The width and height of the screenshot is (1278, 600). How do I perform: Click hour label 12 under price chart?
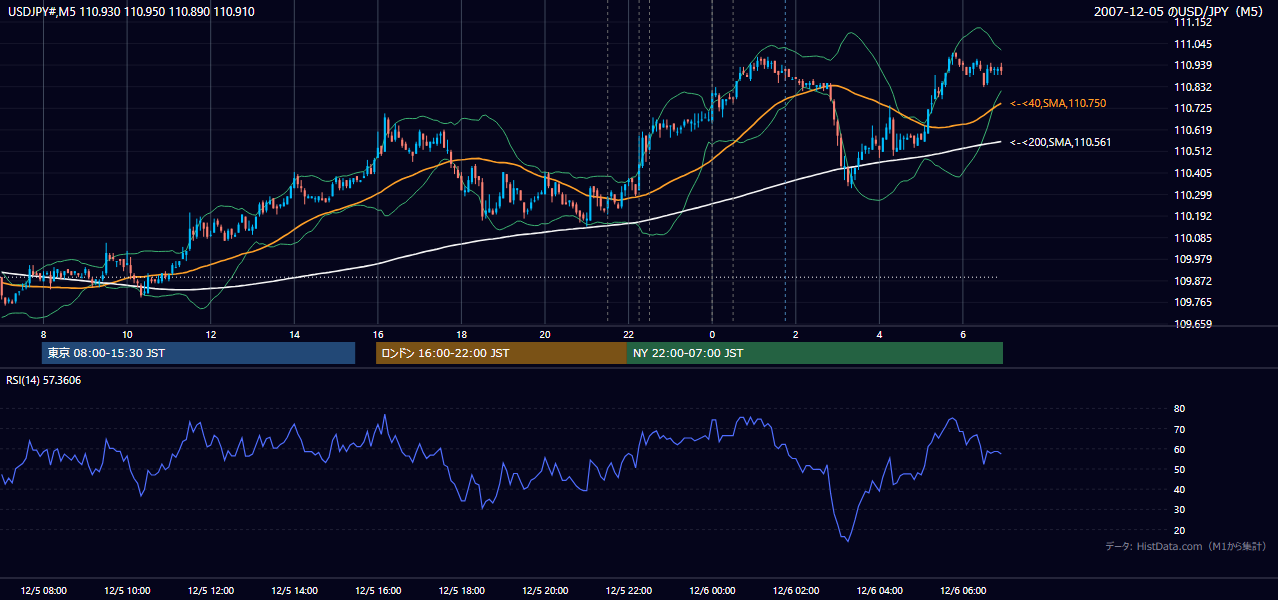coord(211,334)
